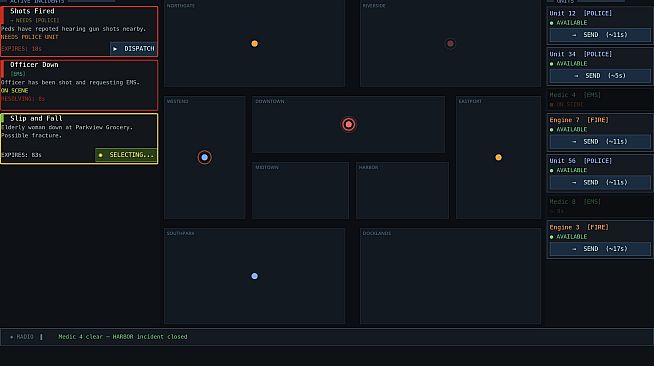Screen dimensions: 654x366
Task: Click the Medic 4 on-scene unit card
Action: 600,100
